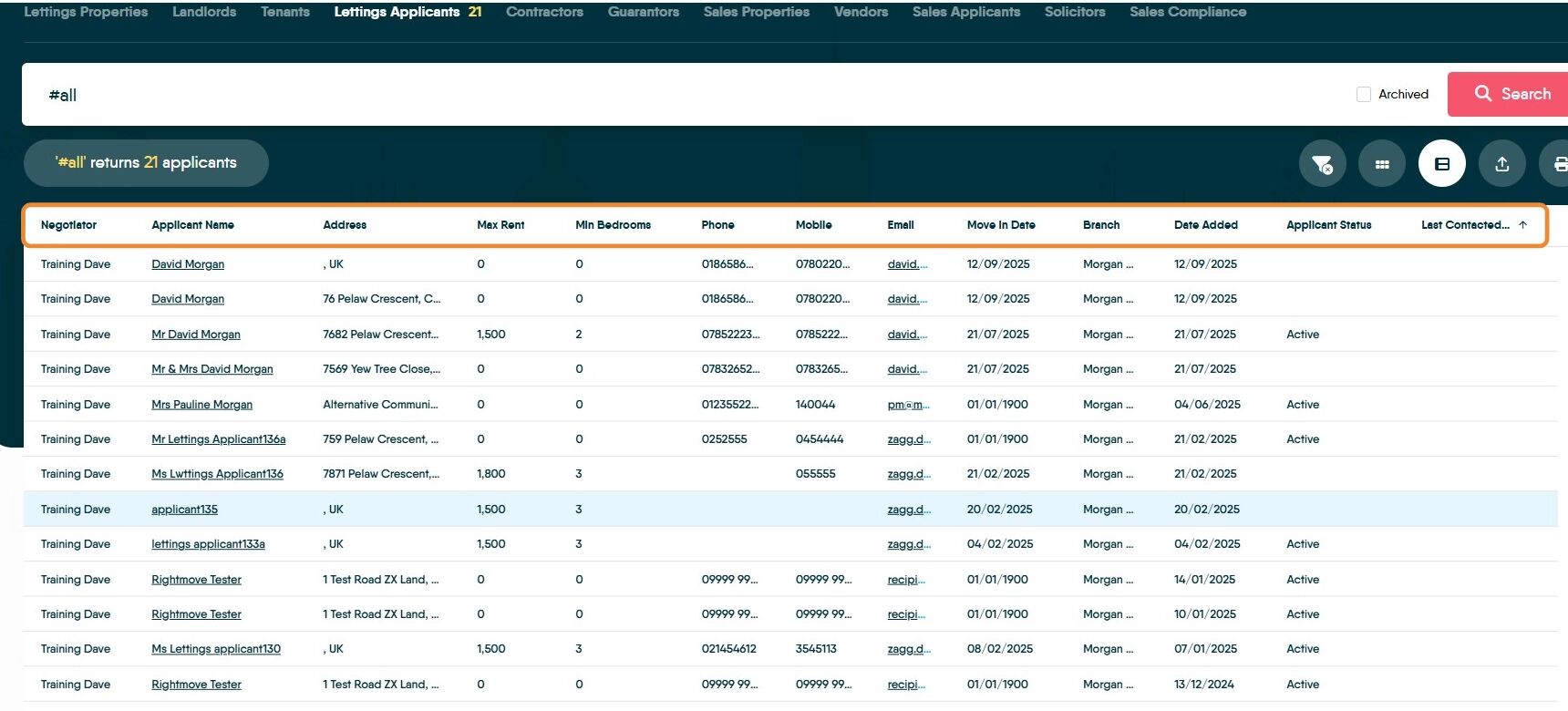The width and height of the screenshot is (1568, 711).
Task: Click email link for Mr David Morgan
Action: (x=907, y=335)
